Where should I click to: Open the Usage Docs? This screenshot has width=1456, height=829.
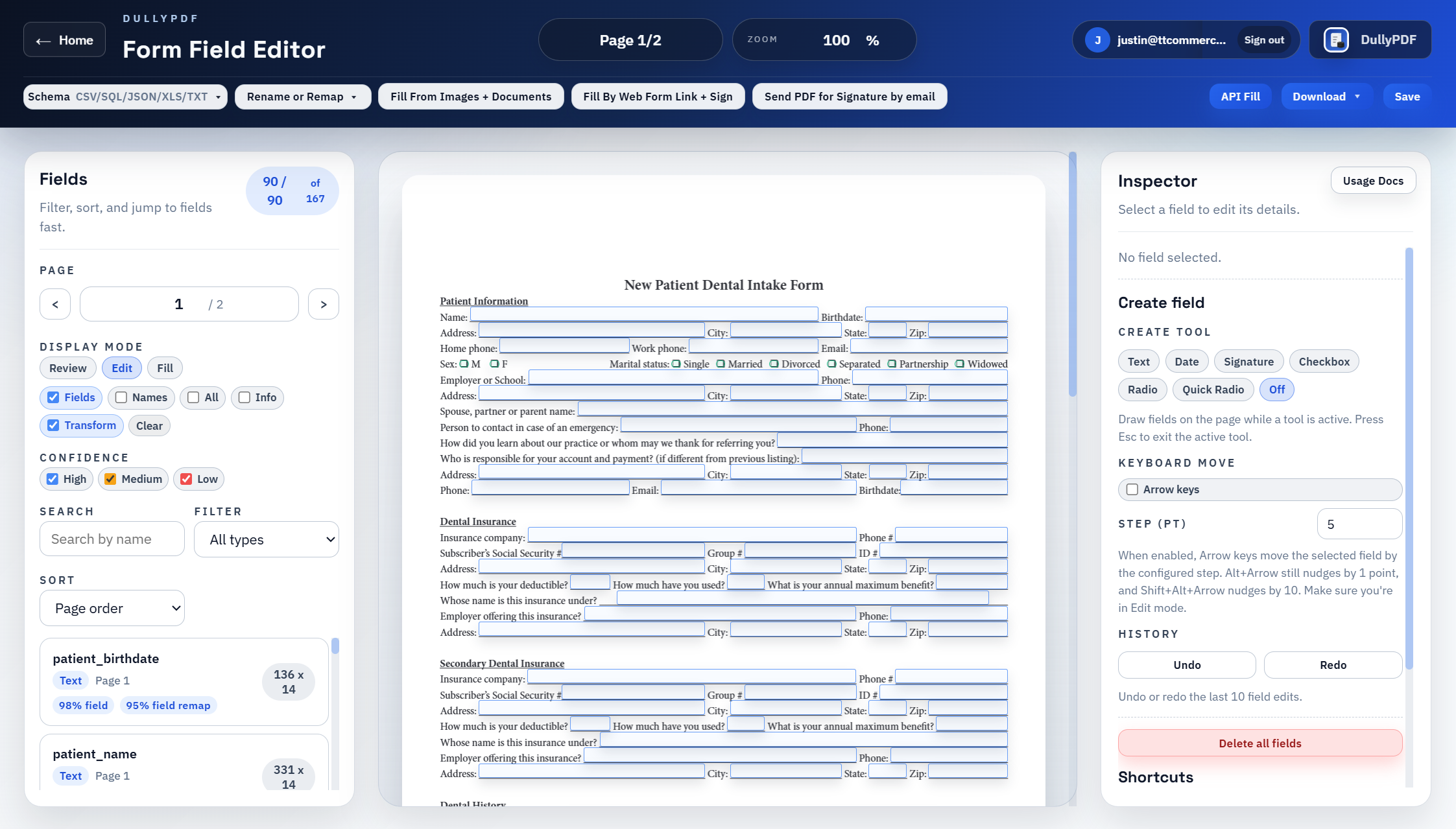[x=1373, y=180]
